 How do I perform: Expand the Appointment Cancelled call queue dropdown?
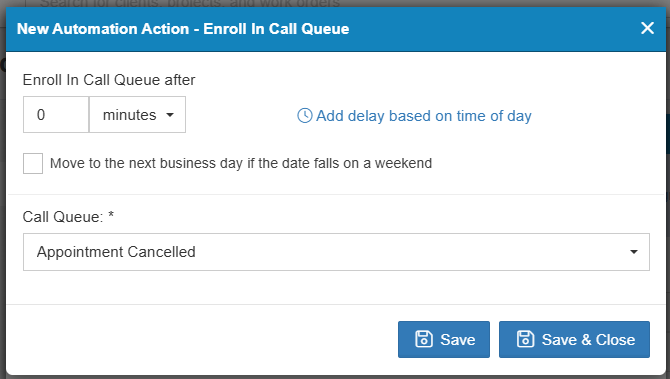click(336, 252)
